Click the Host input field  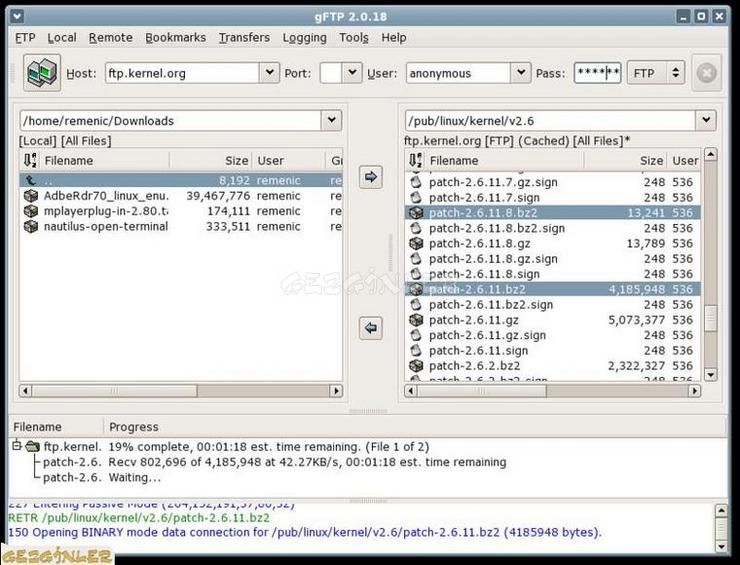[x=182, y=73]
